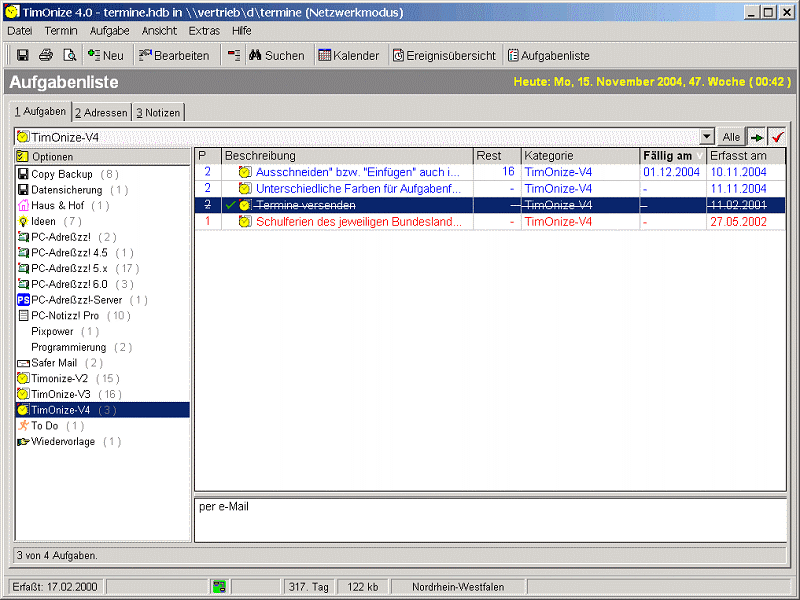Open the Ereignisübersicht view
The height and width of the screenshot is (600, 800).
(x=444, y=55)
